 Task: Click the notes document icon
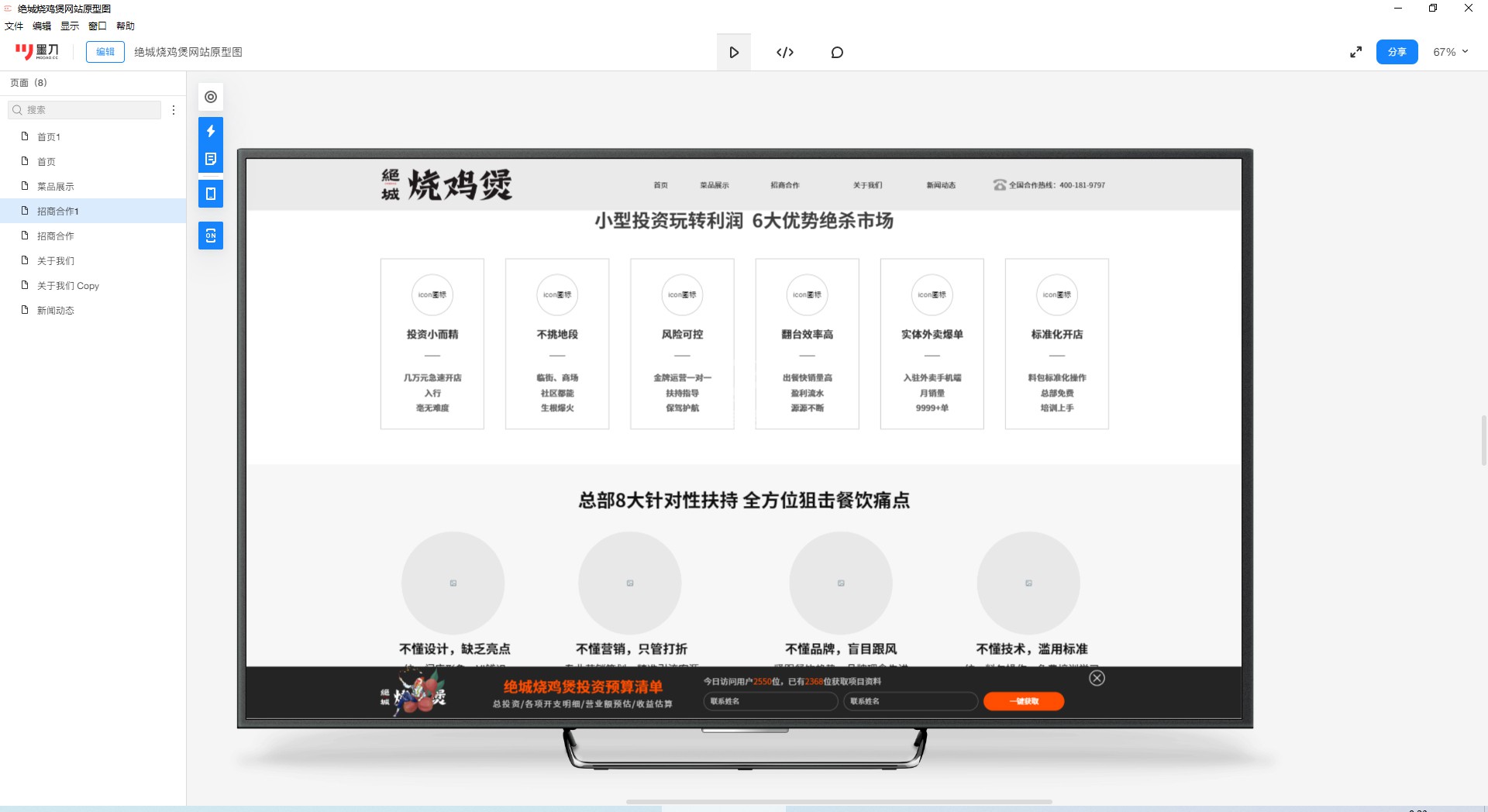(x=211, y=159)
